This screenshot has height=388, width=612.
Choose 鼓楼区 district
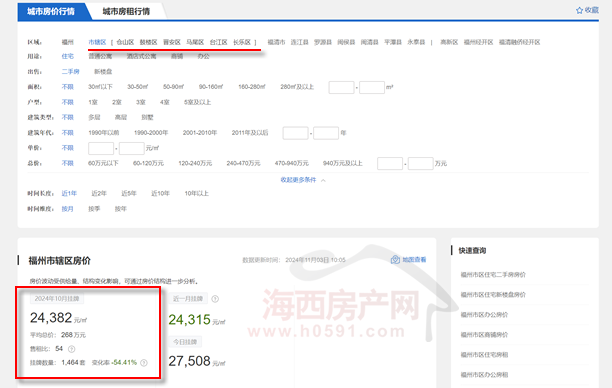click(148, 42)
